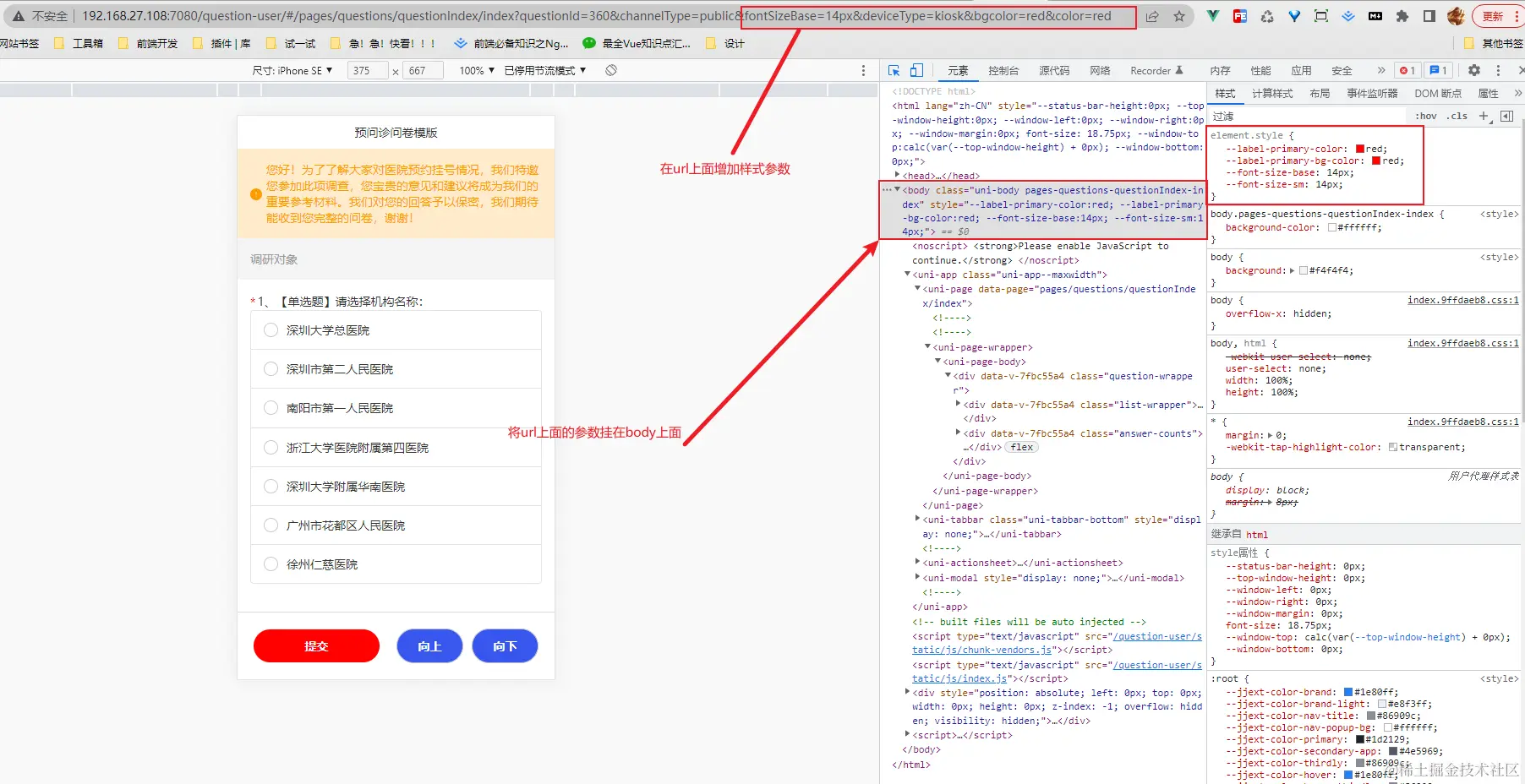This screenshot has height=784, width=1525.
Task: Select 浙江大学医院附属第四医院 radio option
Action: [x=271, y=448]
